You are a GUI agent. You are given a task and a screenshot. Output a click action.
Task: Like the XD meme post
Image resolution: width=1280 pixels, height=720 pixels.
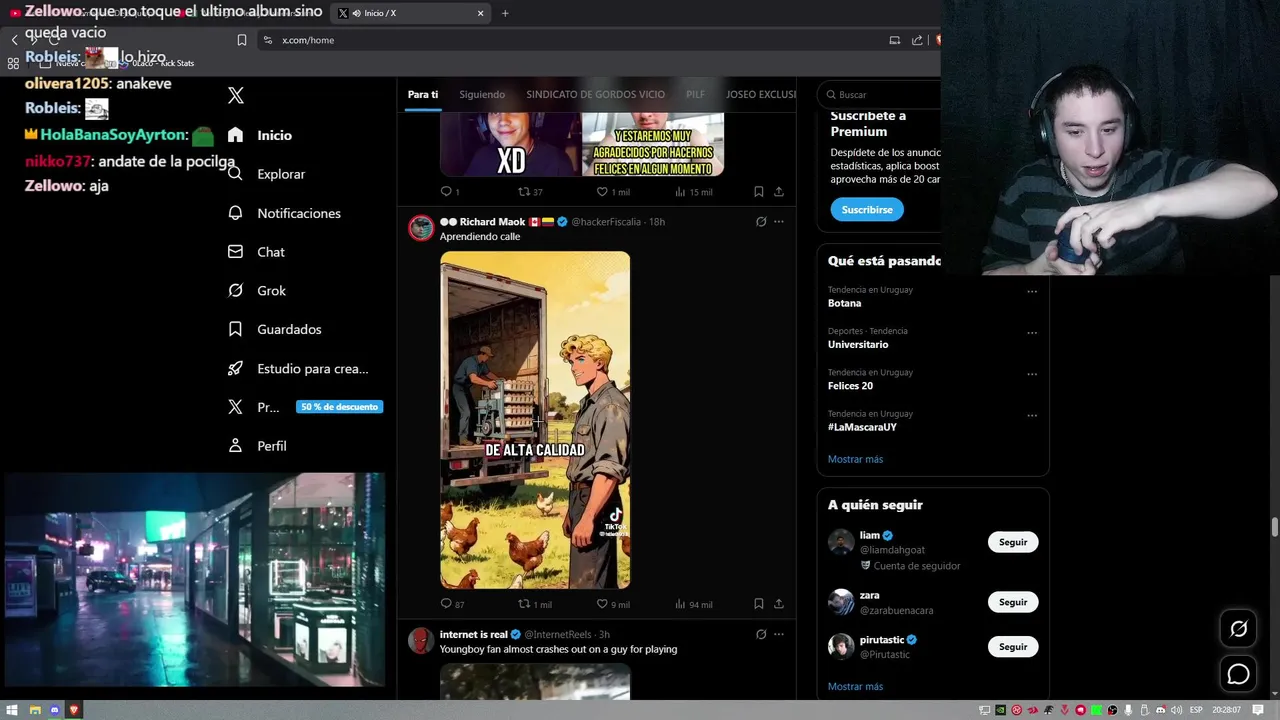(x=612, y=192)
